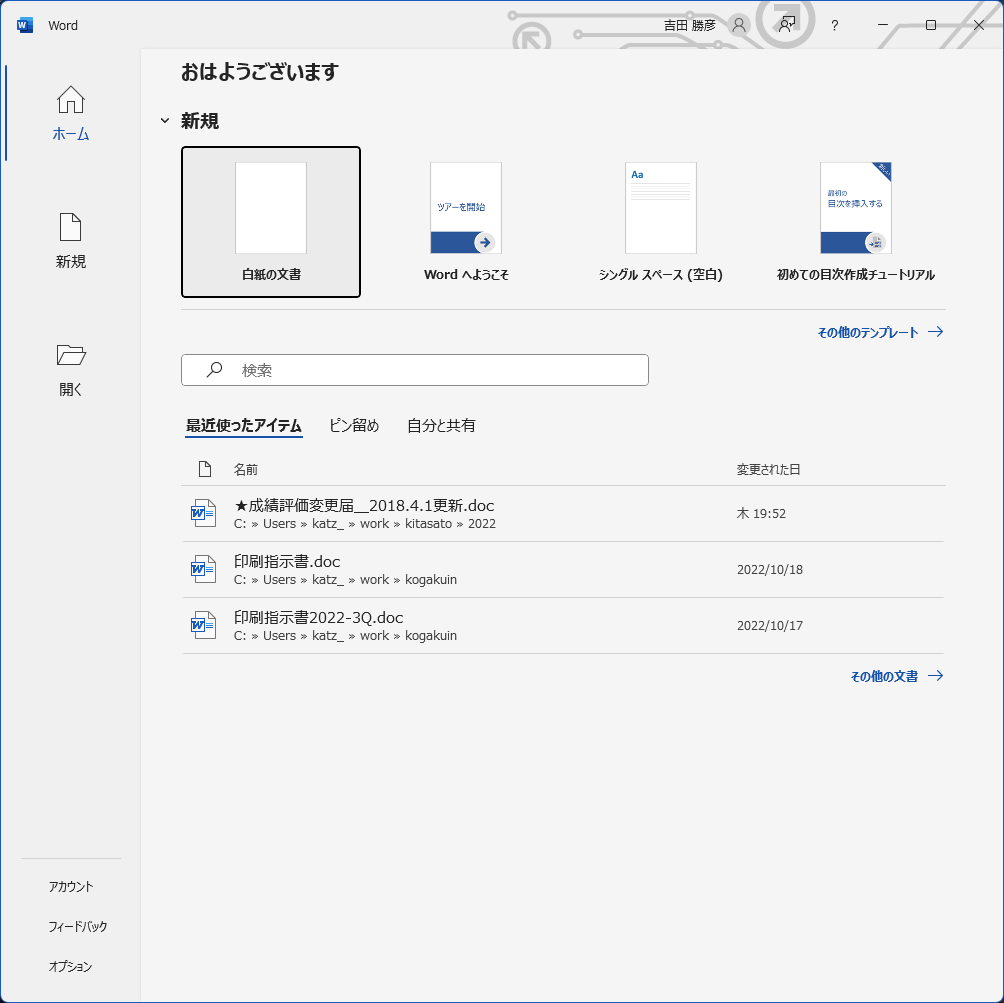
Task: Open the New (新規) document sidebar icon
Action: pos(71,228)
